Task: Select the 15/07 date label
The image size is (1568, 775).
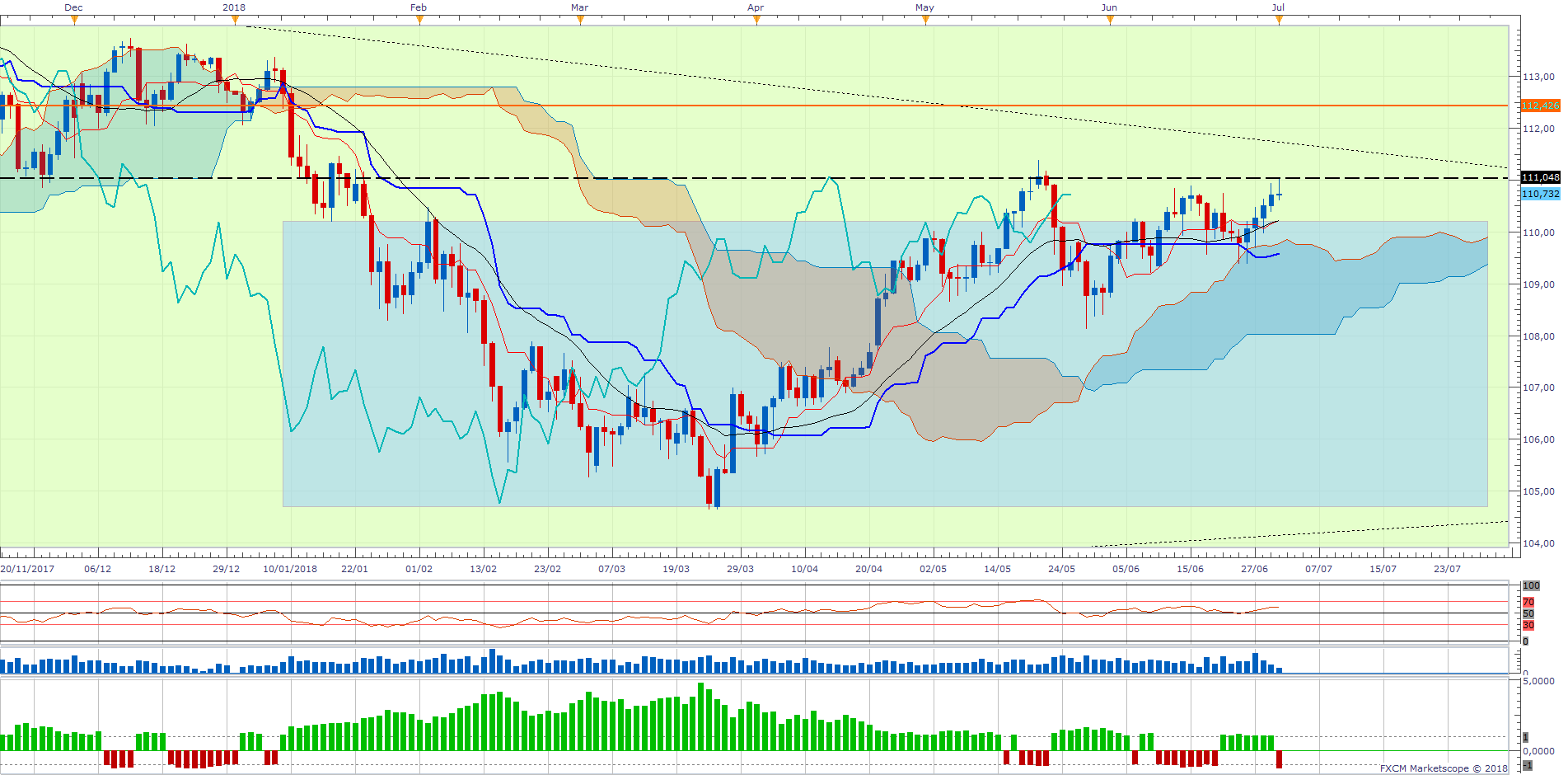Action: click(x=1383, y=569)
